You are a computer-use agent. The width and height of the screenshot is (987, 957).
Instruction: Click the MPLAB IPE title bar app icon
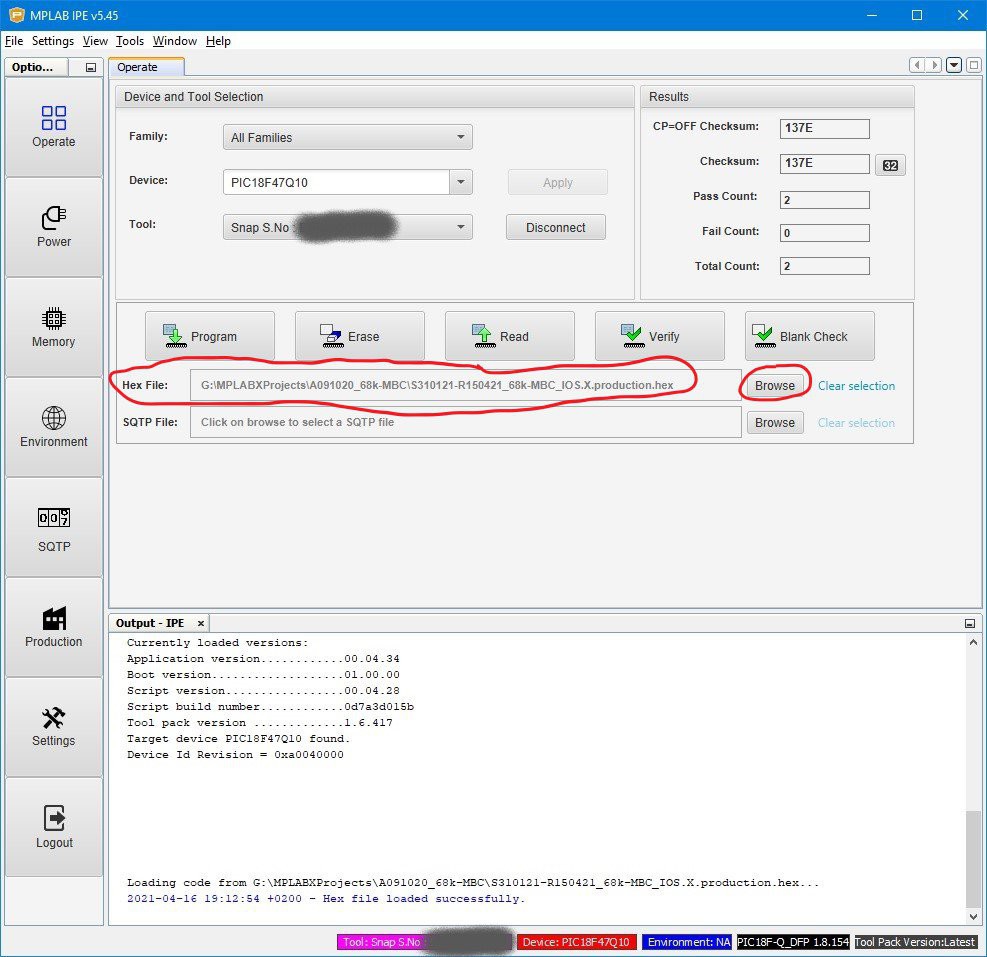[17, 14]
